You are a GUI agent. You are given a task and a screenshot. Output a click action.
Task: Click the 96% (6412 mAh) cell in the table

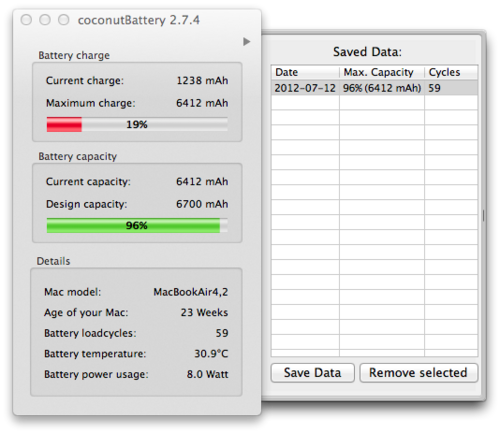382,88
